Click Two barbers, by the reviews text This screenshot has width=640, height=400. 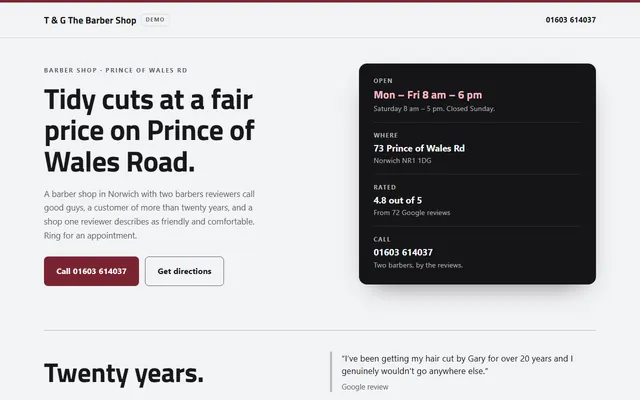[x=418, y=265]
